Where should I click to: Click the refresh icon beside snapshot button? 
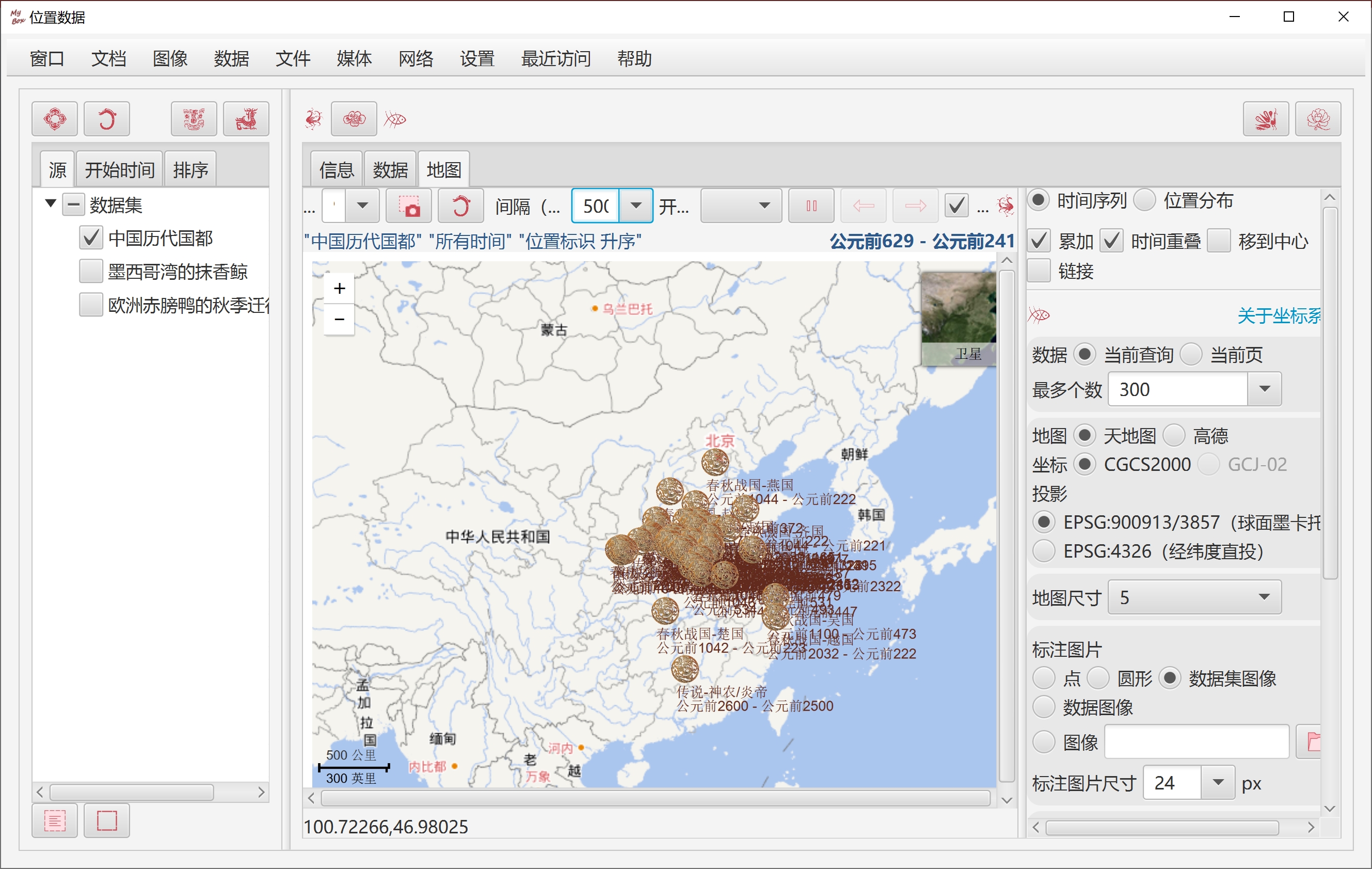(460, 207)
